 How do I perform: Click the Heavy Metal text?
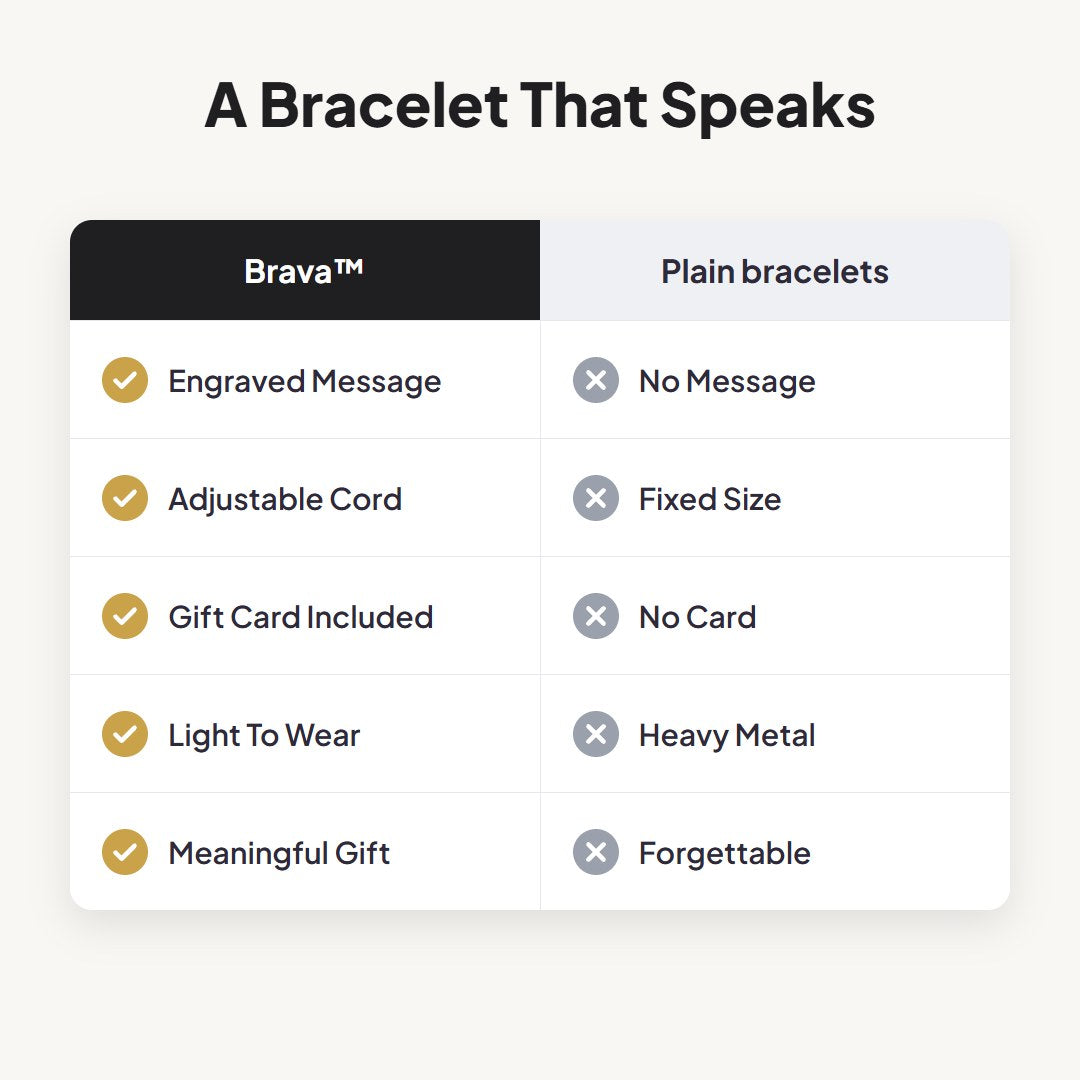pos(727,736)
